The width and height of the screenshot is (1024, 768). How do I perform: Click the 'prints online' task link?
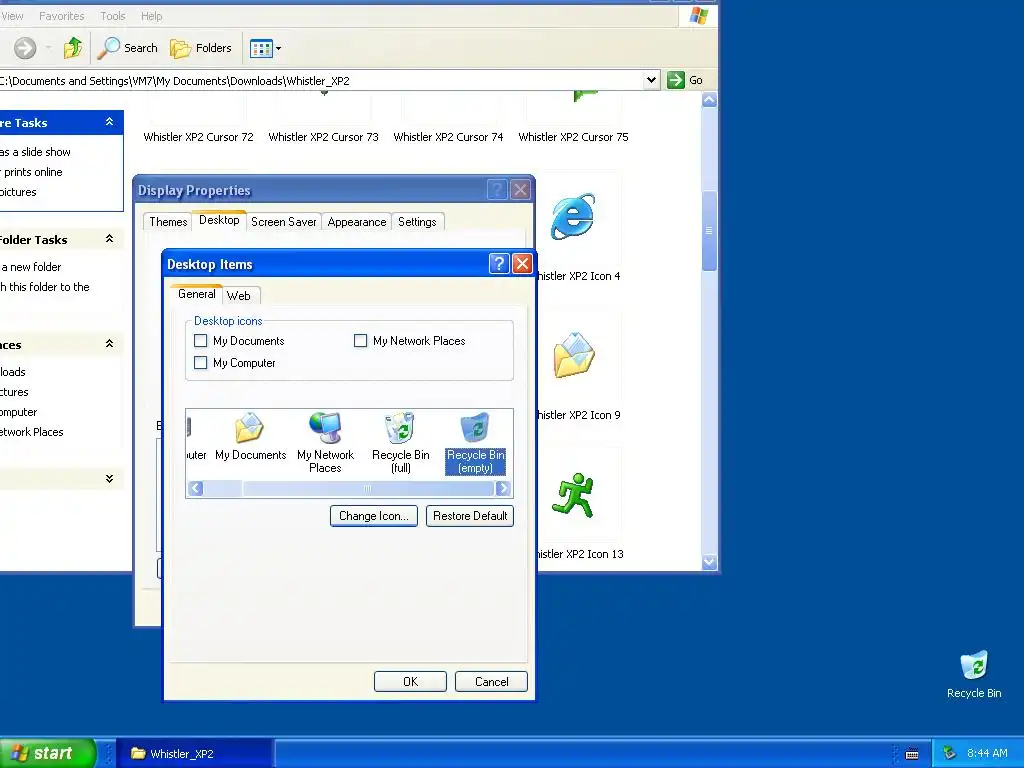click(x=33, y=172)
